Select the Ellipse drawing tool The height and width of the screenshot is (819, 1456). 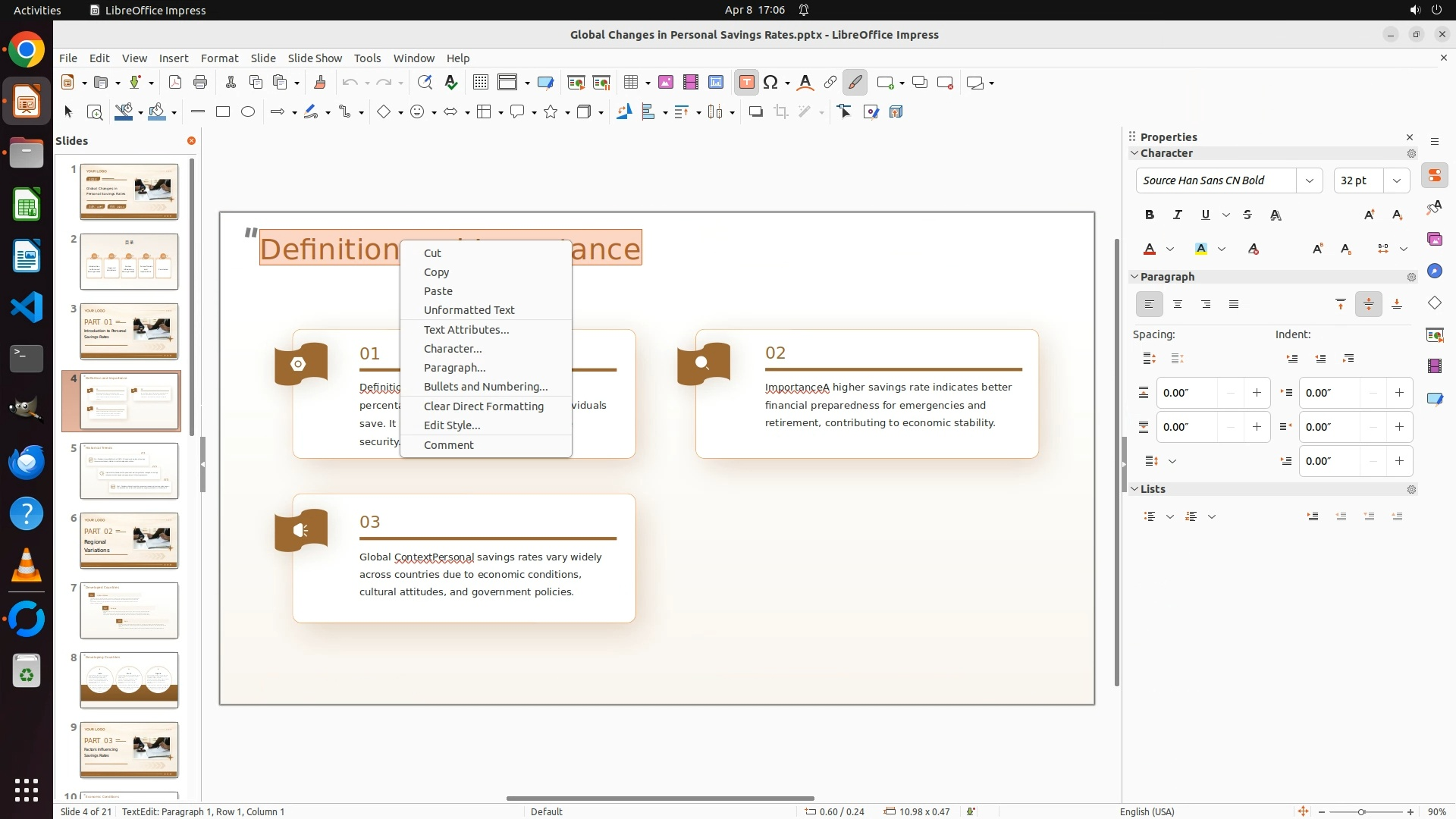pos(248,112)
